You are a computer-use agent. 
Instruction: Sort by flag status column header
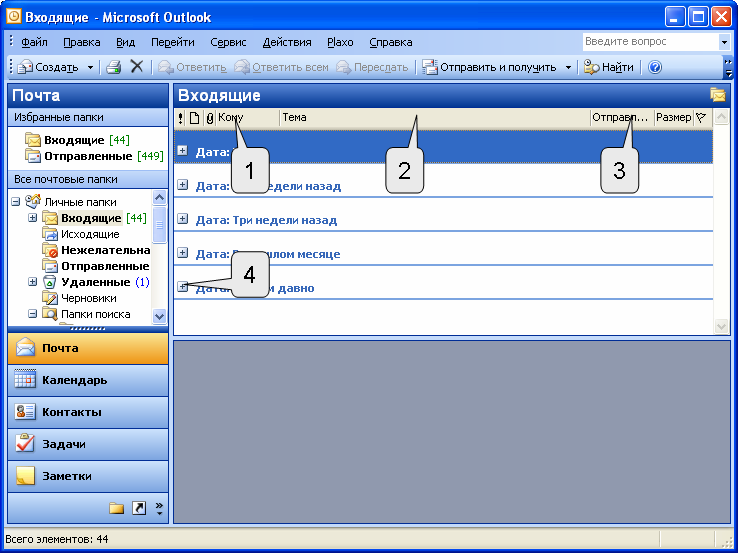coord(701,118)
